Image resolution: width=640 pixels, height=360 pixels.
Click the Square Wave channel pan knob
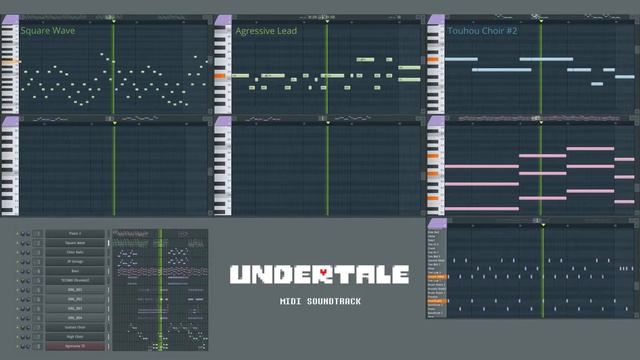click(22, 243)
